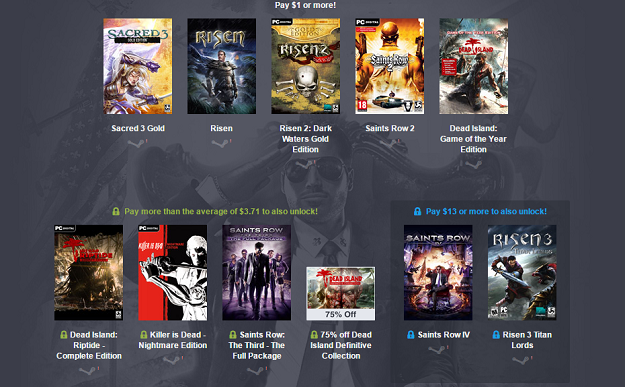This screenshot has height=387, width=625.
Task: Click the Dead Island 75% Off coupon image
Action: click(341, 294)
